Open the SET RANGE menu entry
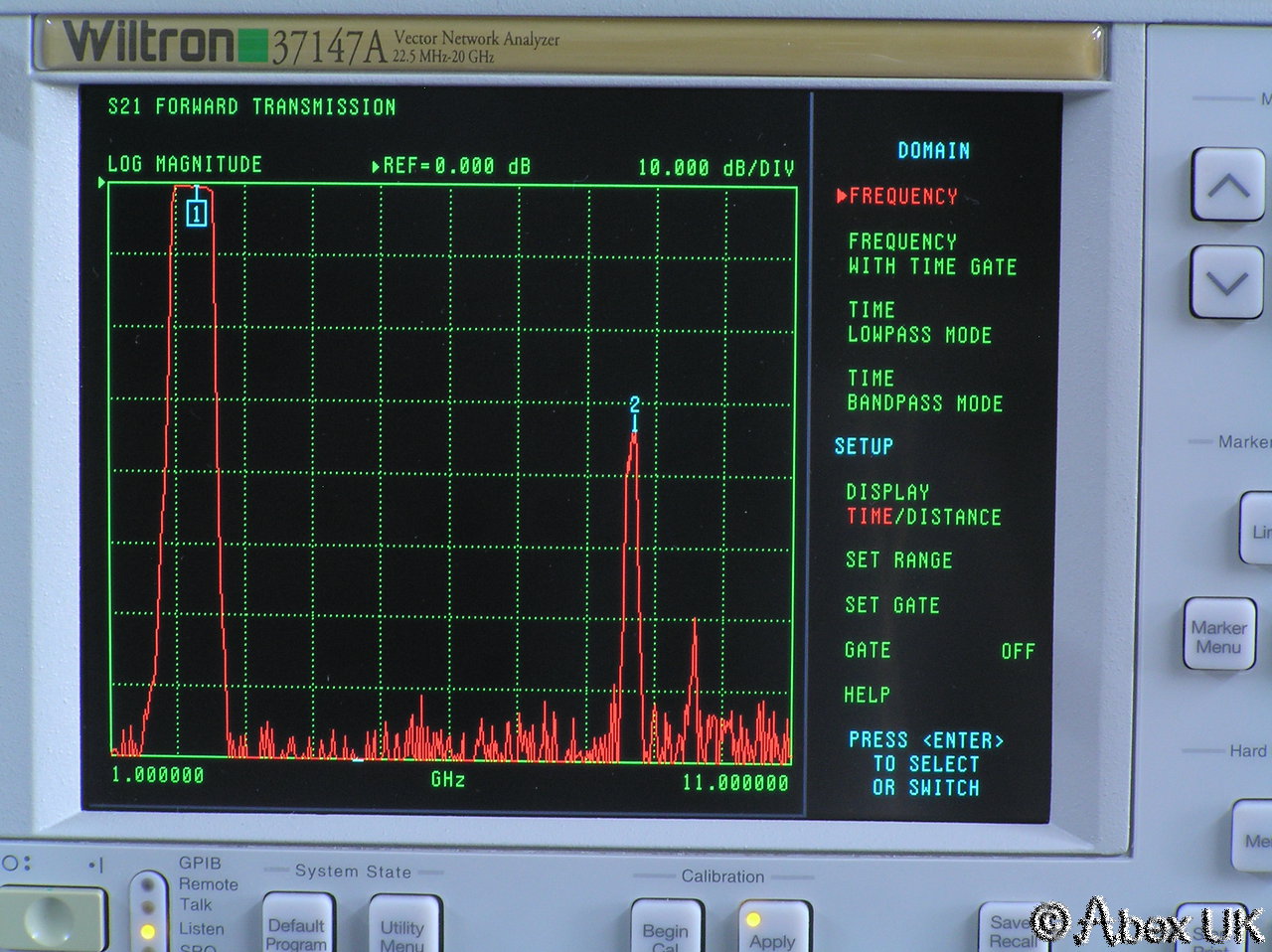Viewport: 1272px width, 952px height. (x=898, y=560)
